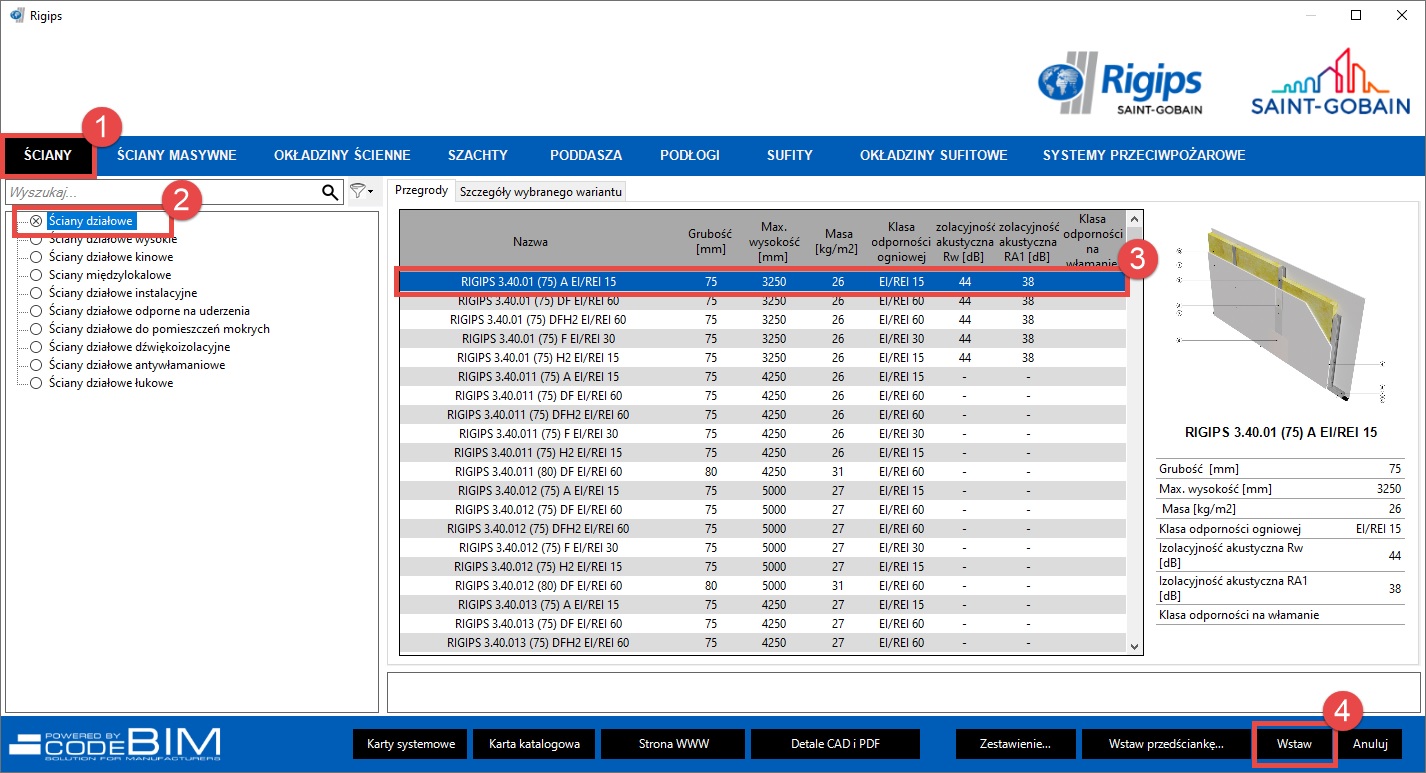Screen dimensions: 1426x773
Task: Click table scrollbar down arrow
Action: click(x=1134, y=646)
